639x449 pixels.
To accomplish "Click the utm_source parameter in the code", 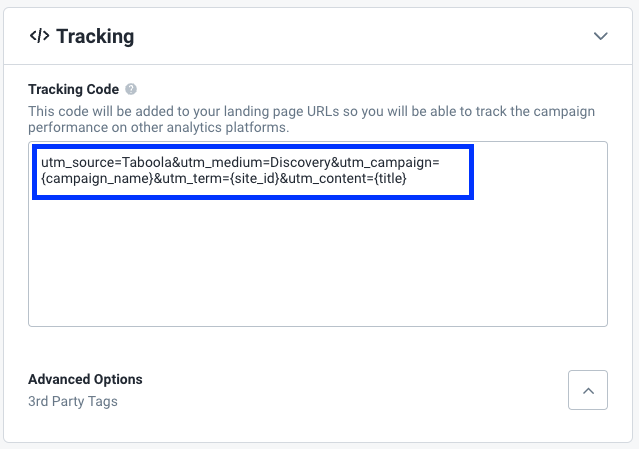I will (78, 162).
